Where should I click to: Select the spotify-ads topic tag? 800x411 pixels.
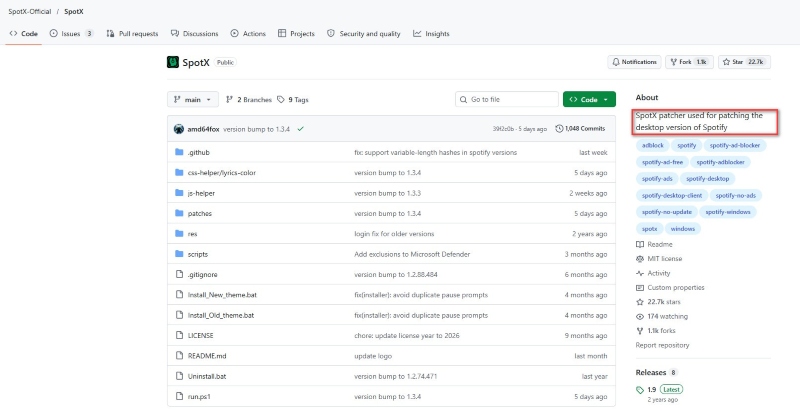[657, 179]
